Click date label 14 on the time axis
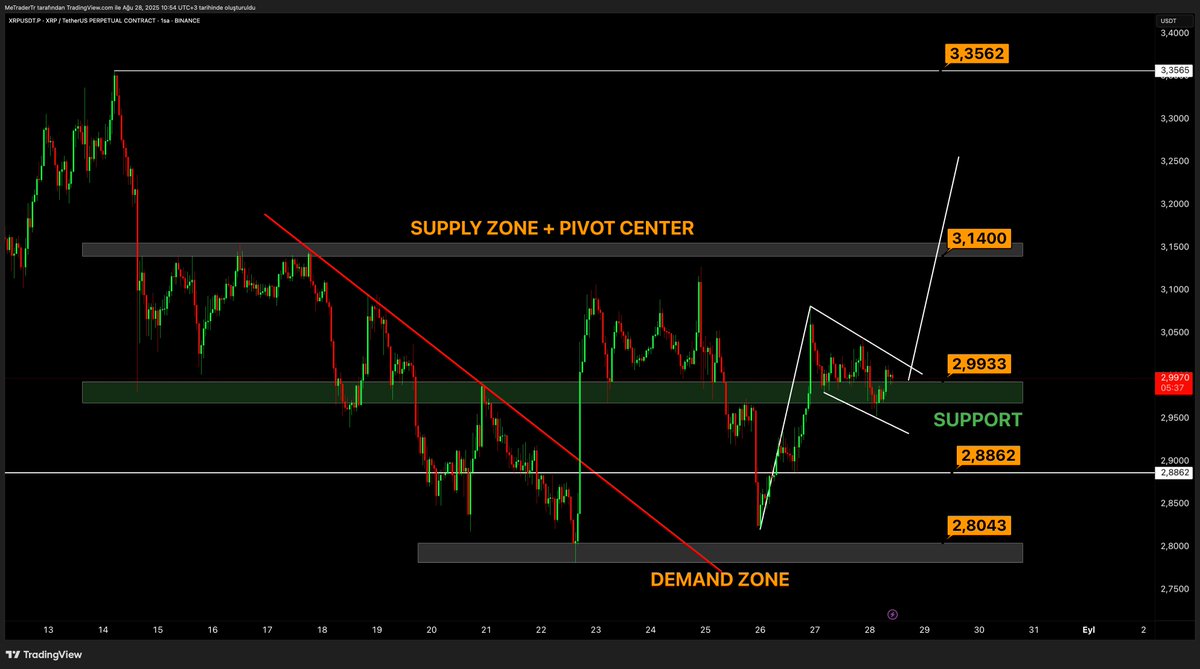 point(103,630)
